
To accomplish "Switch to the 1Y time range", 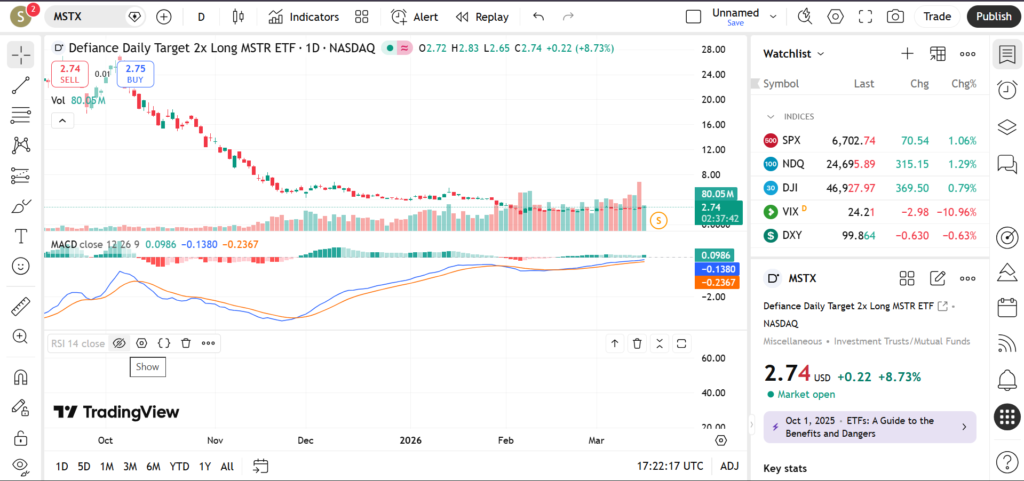I will coord(204,466).
